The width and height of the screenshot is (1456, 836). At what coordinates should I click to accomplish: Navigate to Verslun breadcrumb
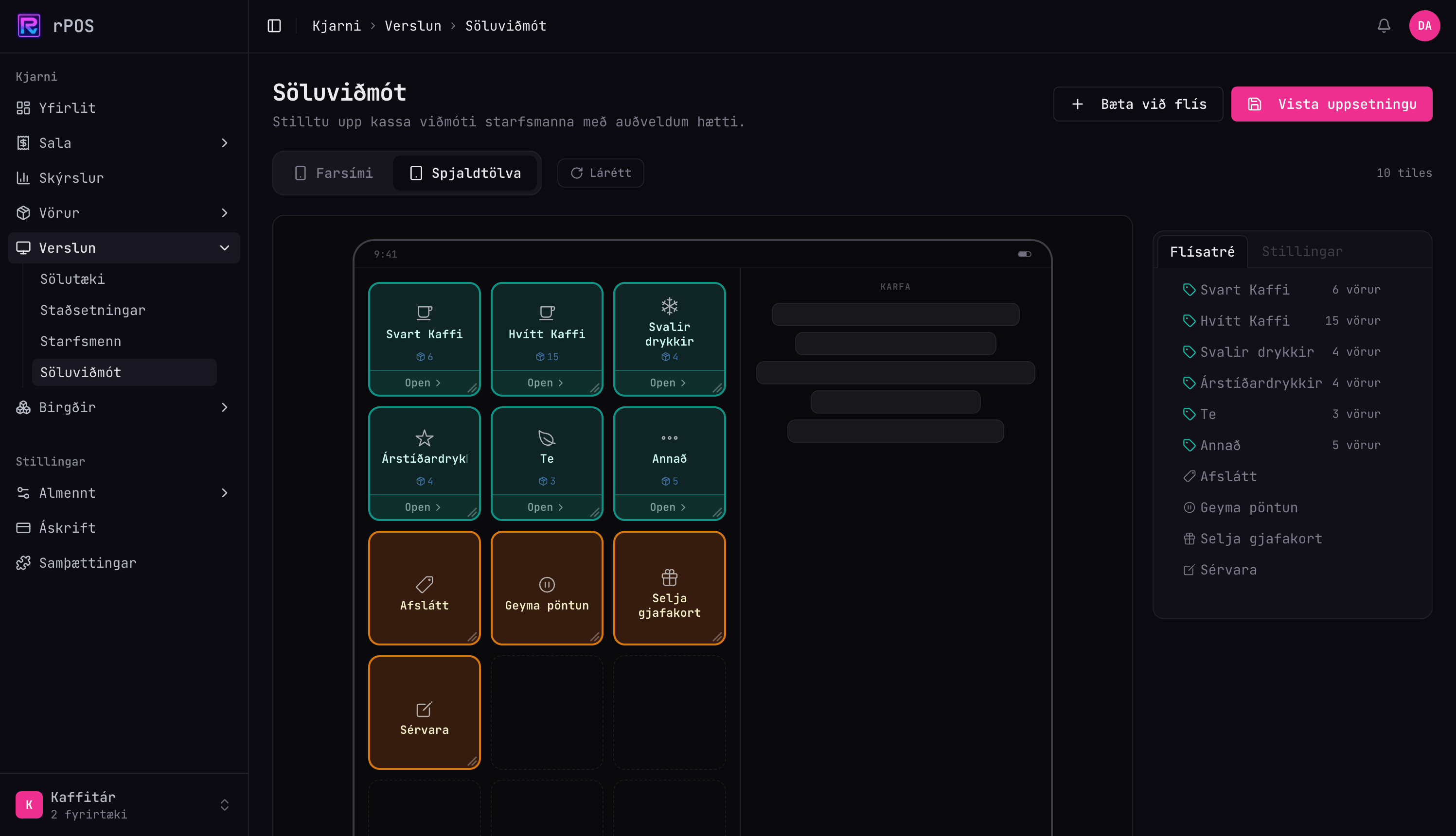(413, 26)
